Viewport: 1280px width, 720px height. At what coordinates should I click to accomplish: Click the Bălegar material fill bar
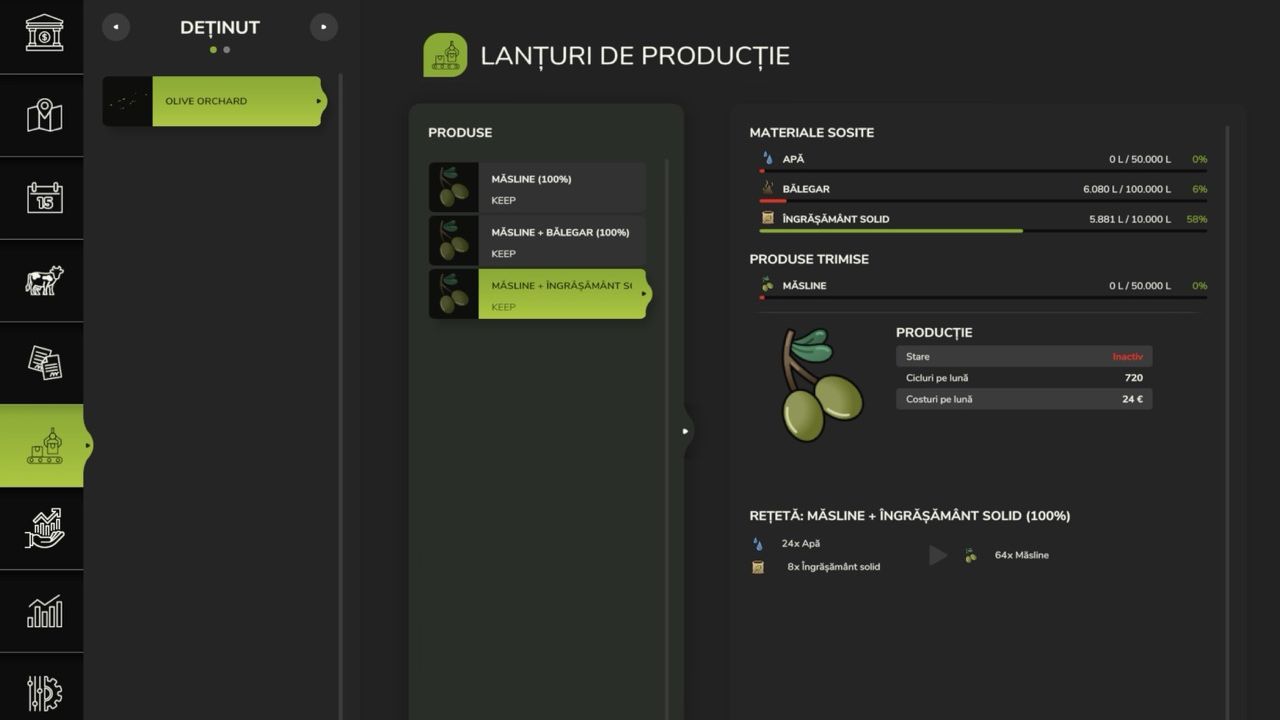pos(982,201)
